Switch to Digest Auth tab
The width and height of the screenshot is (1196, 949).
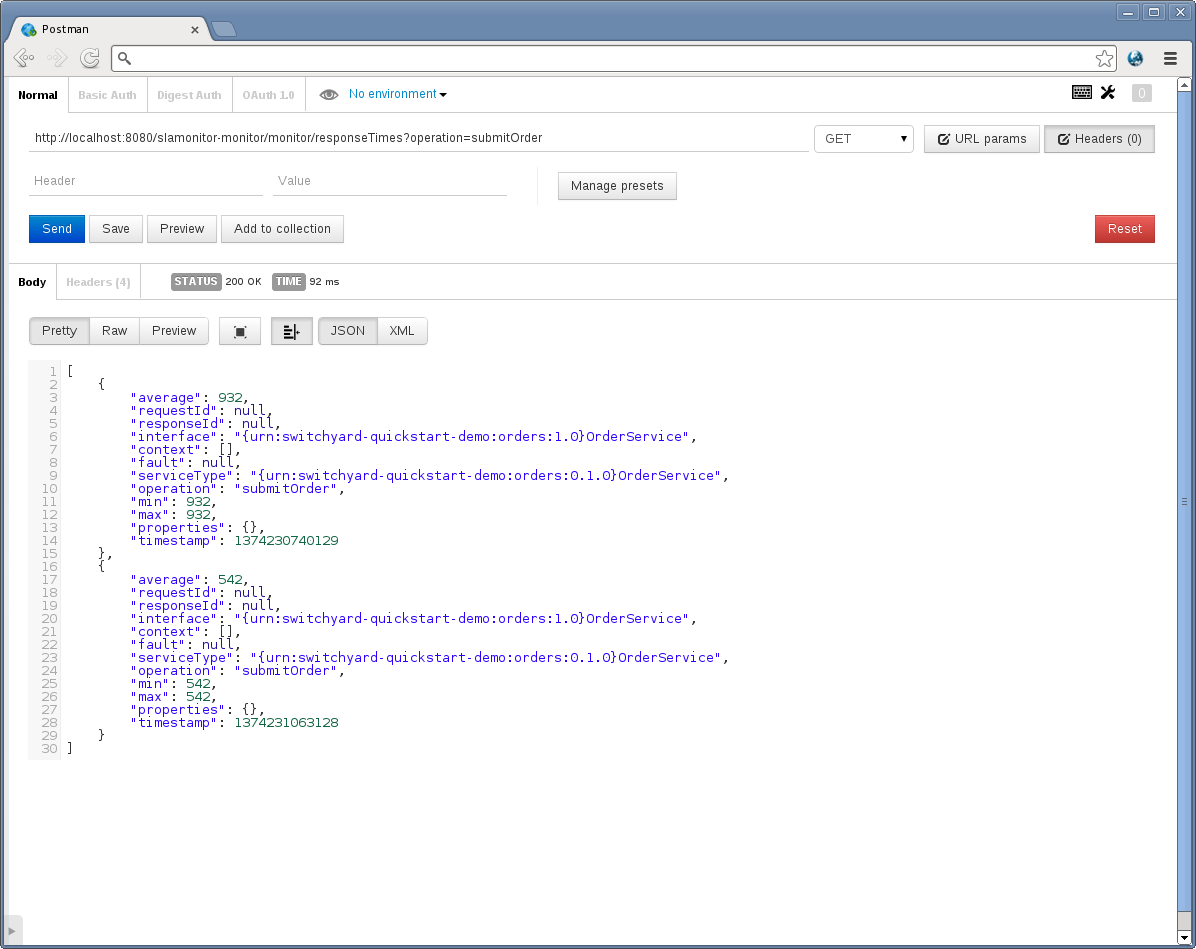click(x=189, y=95)
